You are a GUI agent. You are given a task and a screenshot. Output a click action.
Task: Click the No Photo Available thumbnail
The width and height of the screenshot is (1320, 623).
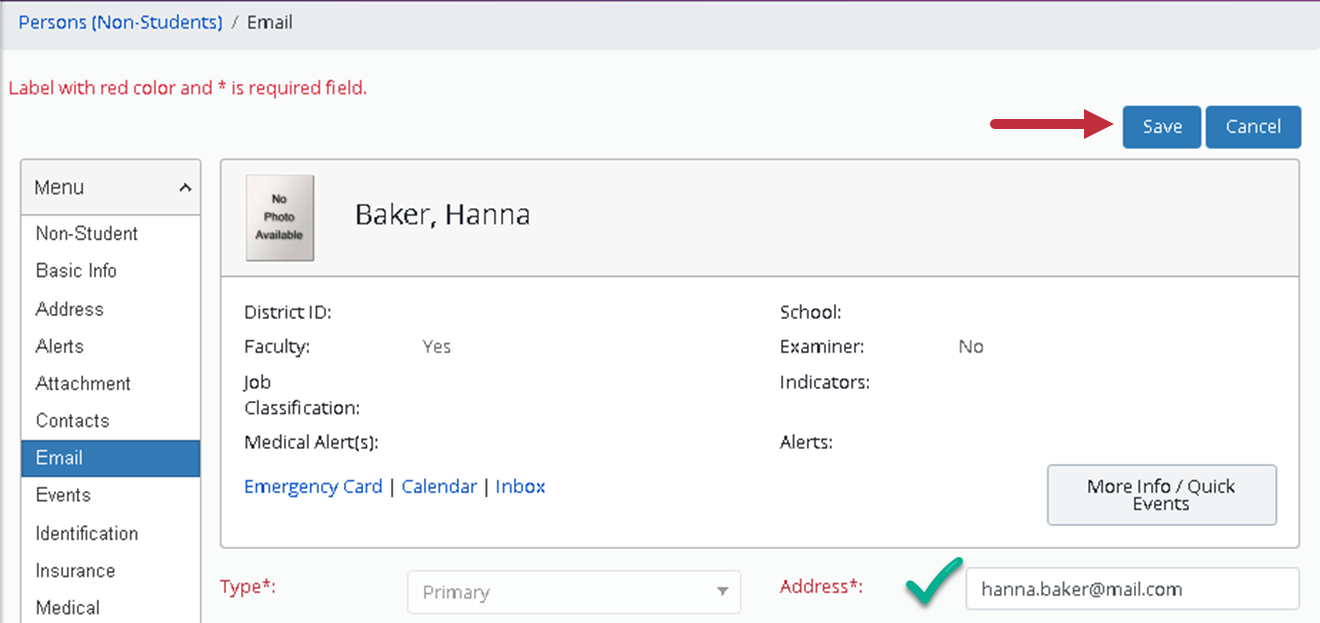coord(280,217)
